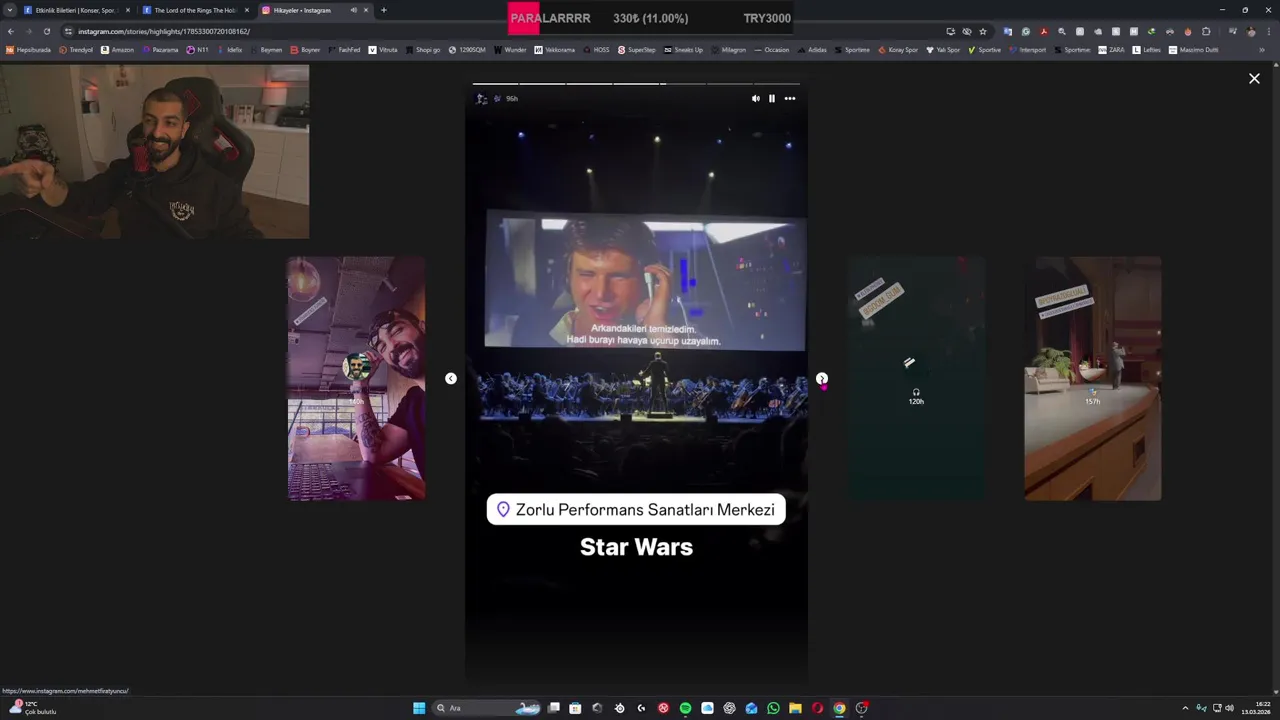Screen dimensions: 1280x720
Task: Mute the Instagram tab via speaker icon
Action: click(x=353, y=10)
